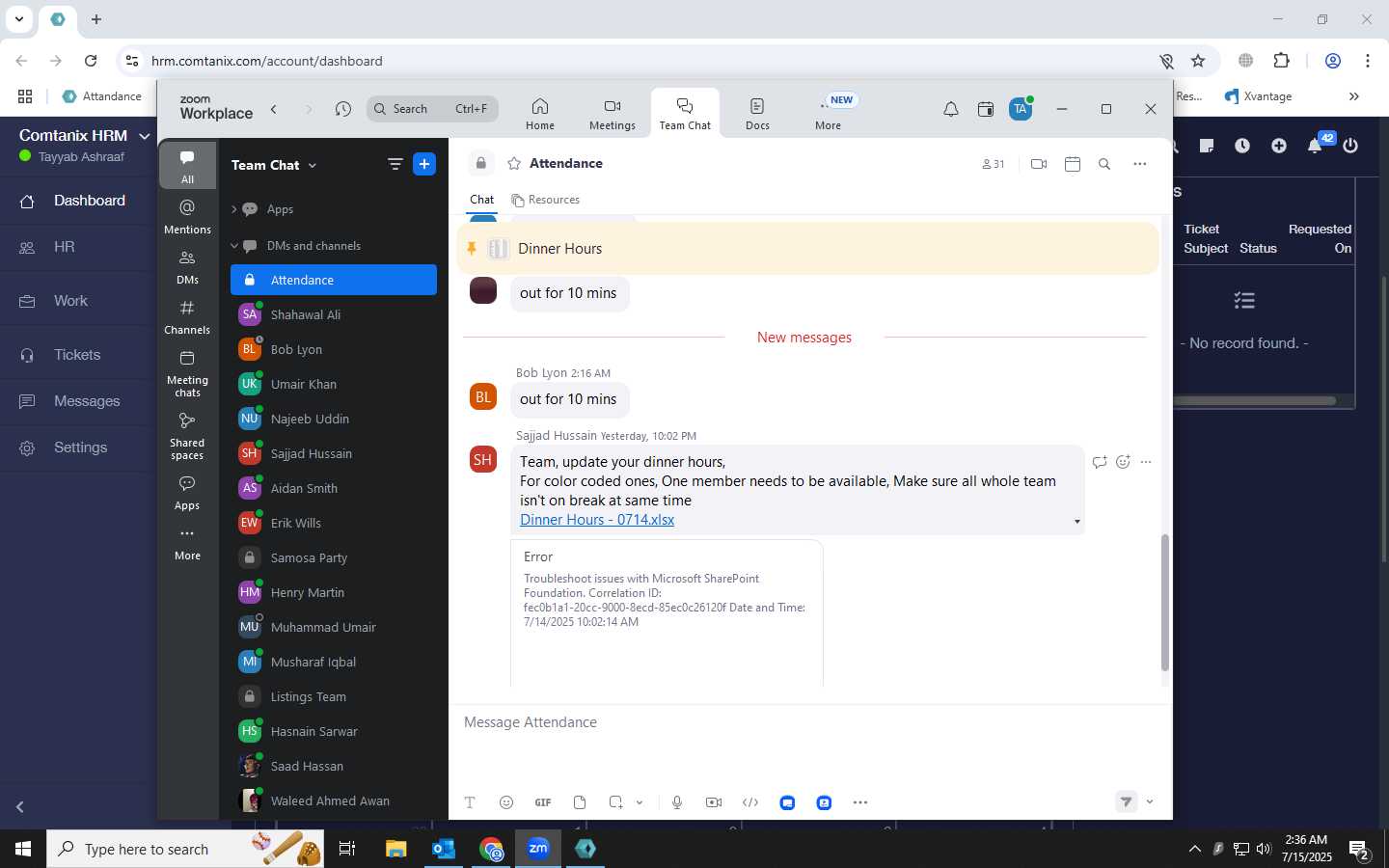Open the Bob Lyon chat
The image size is (1389, 868).
pyautogui.click(x=334, y=349)
